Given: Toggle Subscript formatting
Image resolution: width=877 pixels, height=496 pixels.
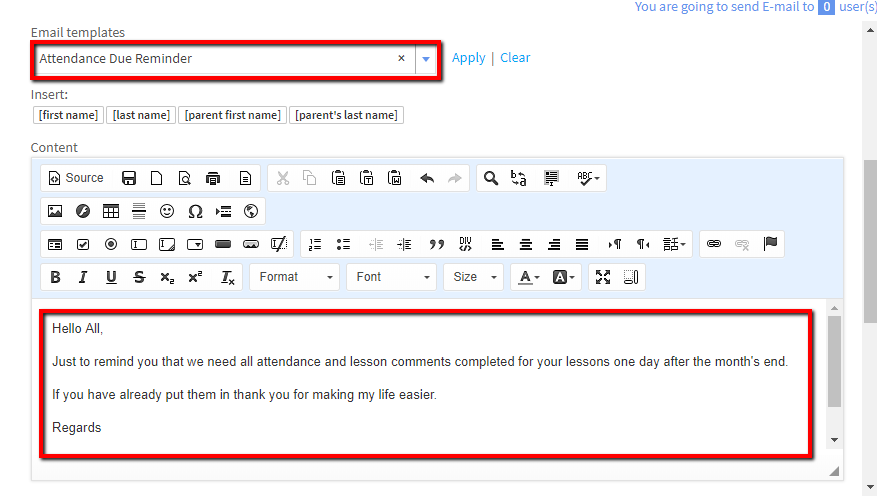Looking at the screenshot, I should (x=167, y=277).
